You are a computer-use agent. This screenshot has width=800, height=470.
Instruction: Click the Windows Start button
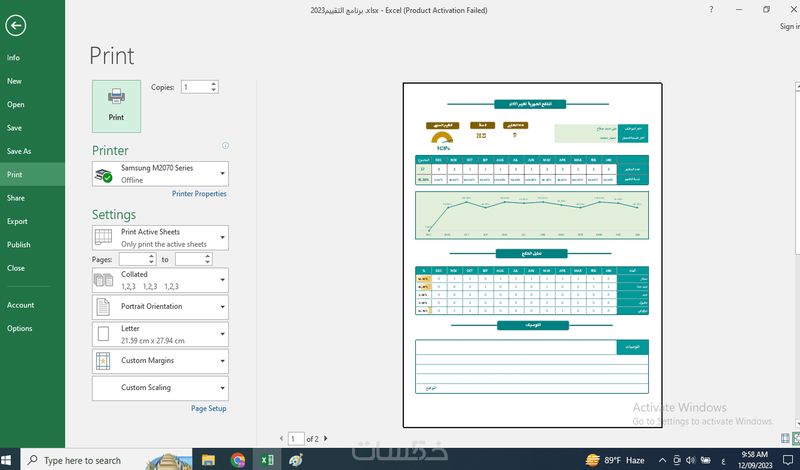(x=9, y=460)
